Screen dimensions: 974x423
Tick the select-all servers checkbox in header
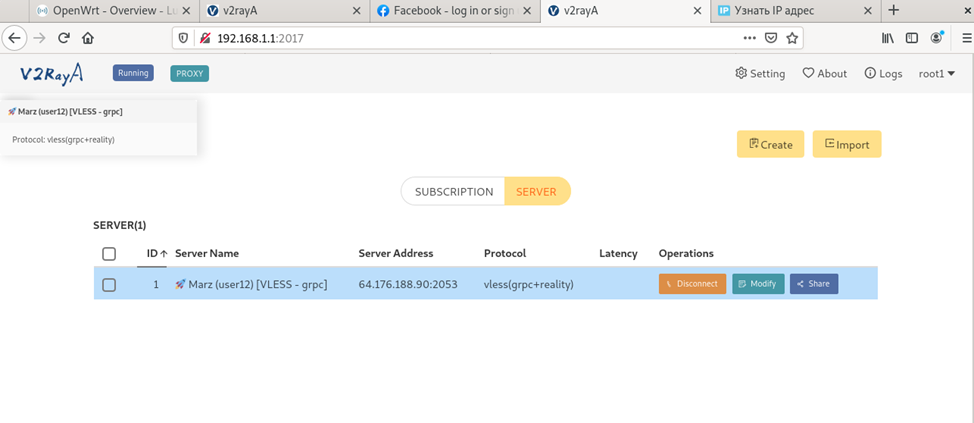[109, 254]
